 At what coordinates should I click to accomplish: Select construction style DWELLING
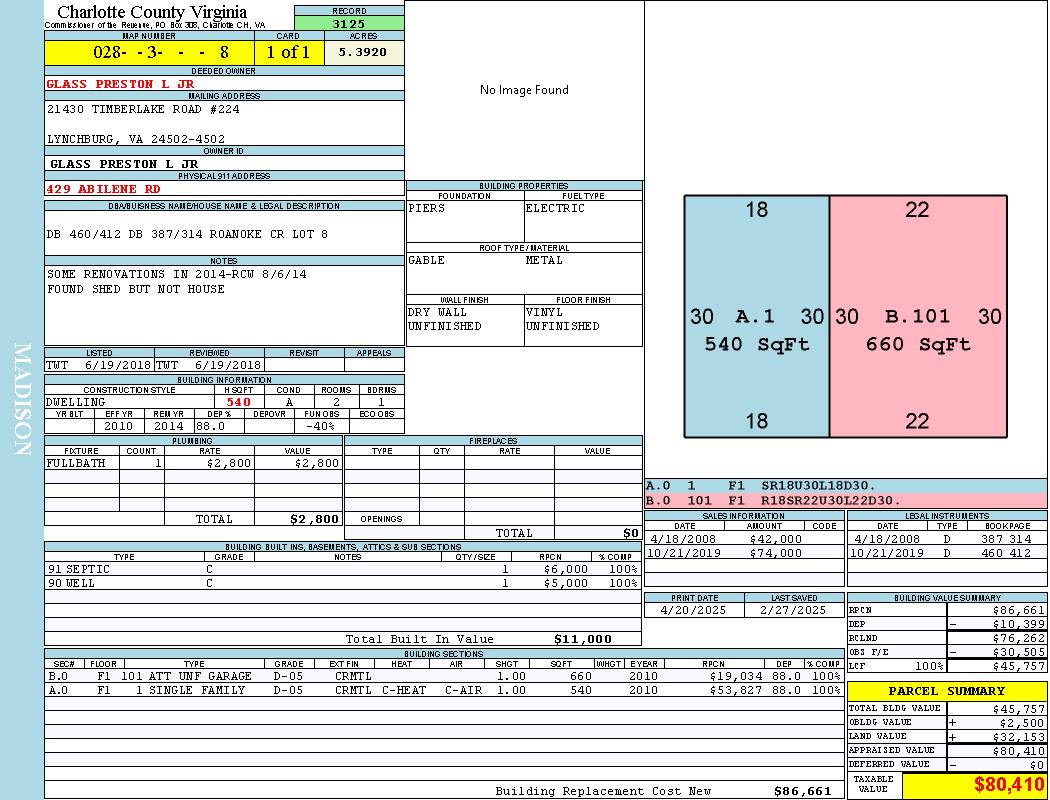point(76,402)
